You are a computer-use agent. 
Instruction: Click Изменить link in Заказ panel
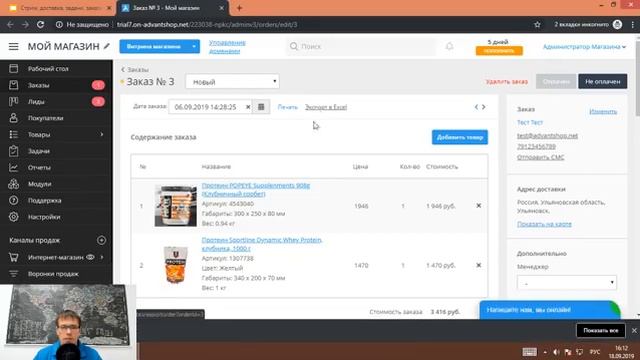coord(603,111)
